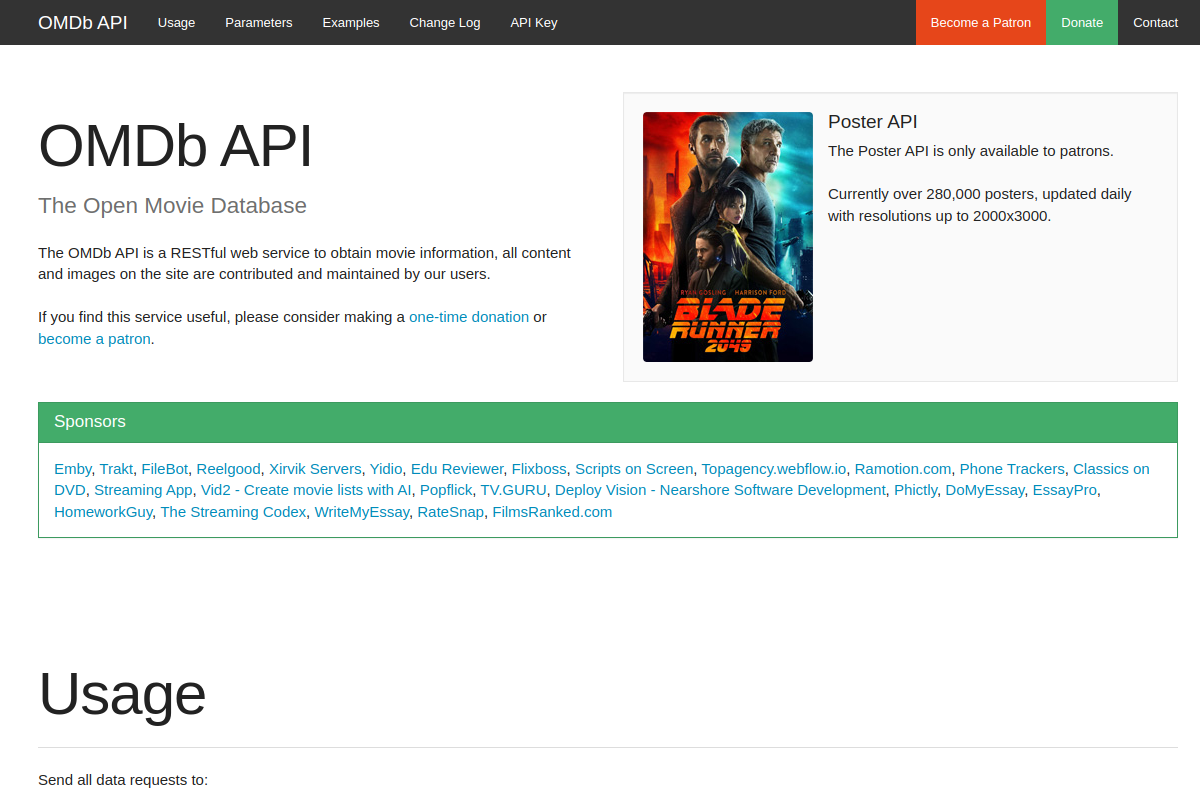Image resolution: width=1200 pixels, height=800 pixels.
Task: Open the Emby sponsor link
Action: tap(72, 469)
